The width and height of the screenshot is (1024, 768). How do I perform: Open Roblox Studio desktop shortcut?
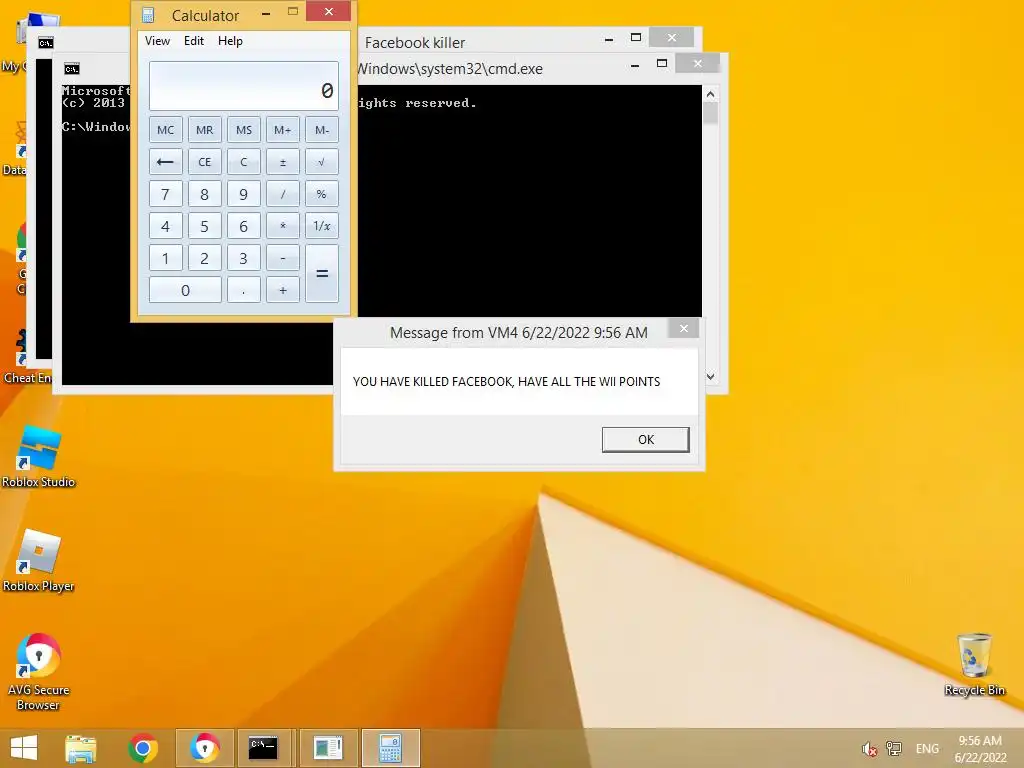pyautogui.click(x=39, y=456)
